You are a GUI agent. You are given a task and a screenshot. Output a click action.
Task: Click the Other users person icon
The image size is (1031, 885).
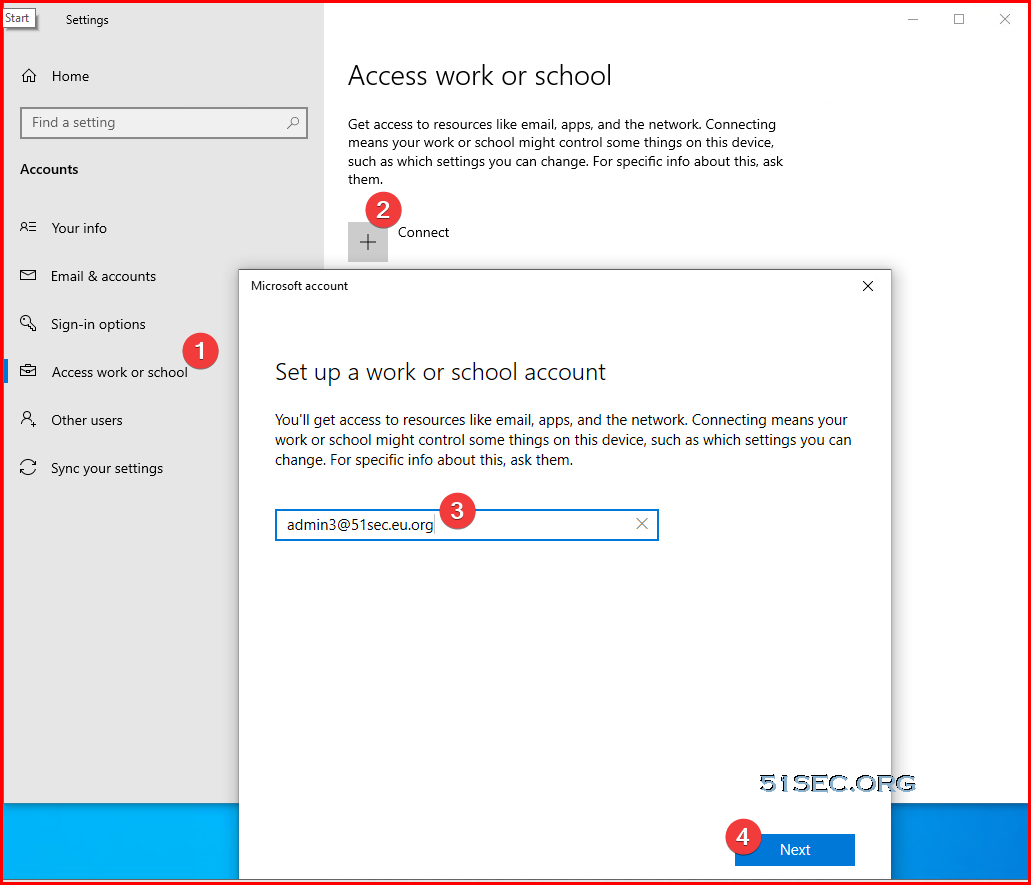pyautogui.click(x=28, y=419)
